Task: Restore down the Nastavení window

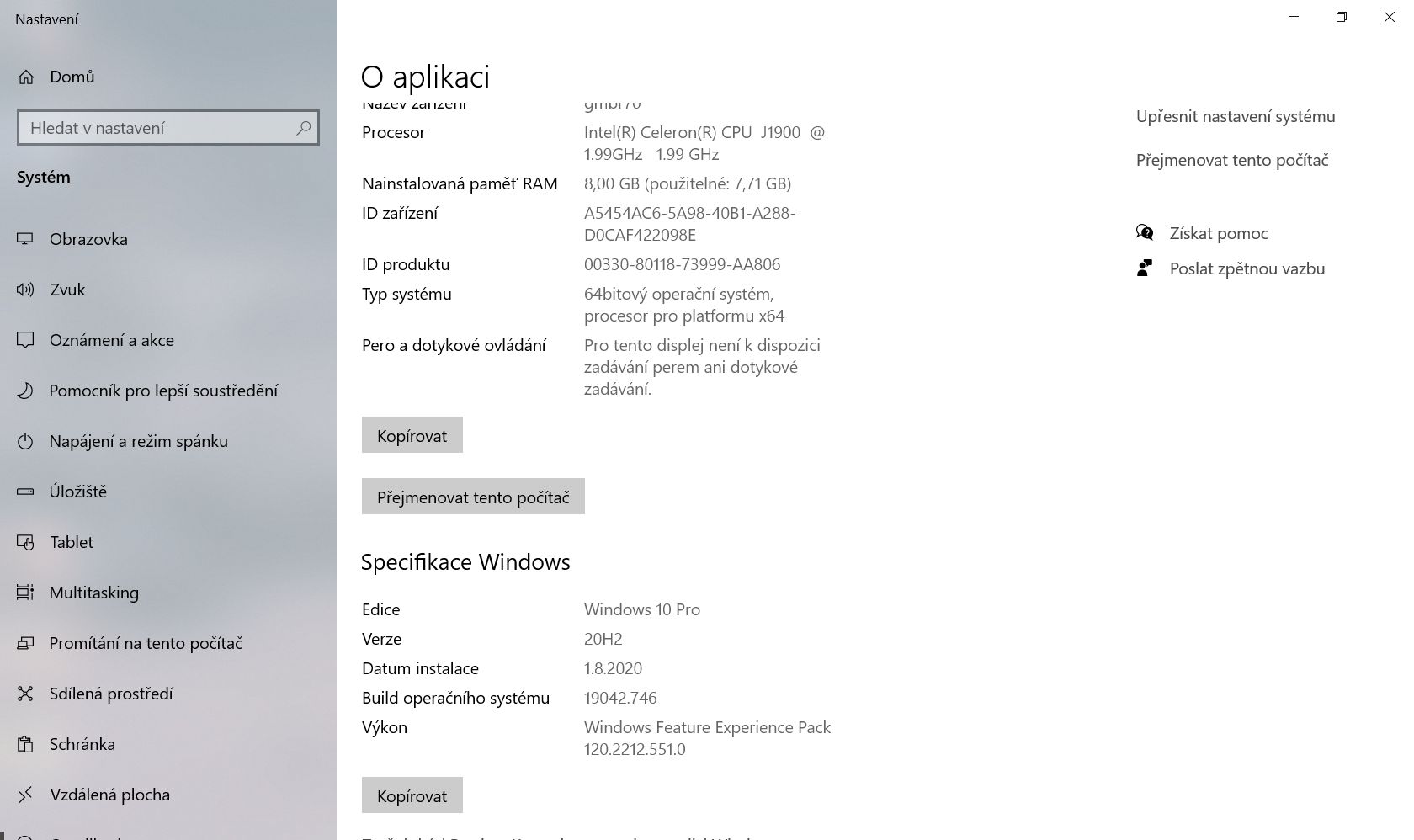Action: (x=1342, y=17)
